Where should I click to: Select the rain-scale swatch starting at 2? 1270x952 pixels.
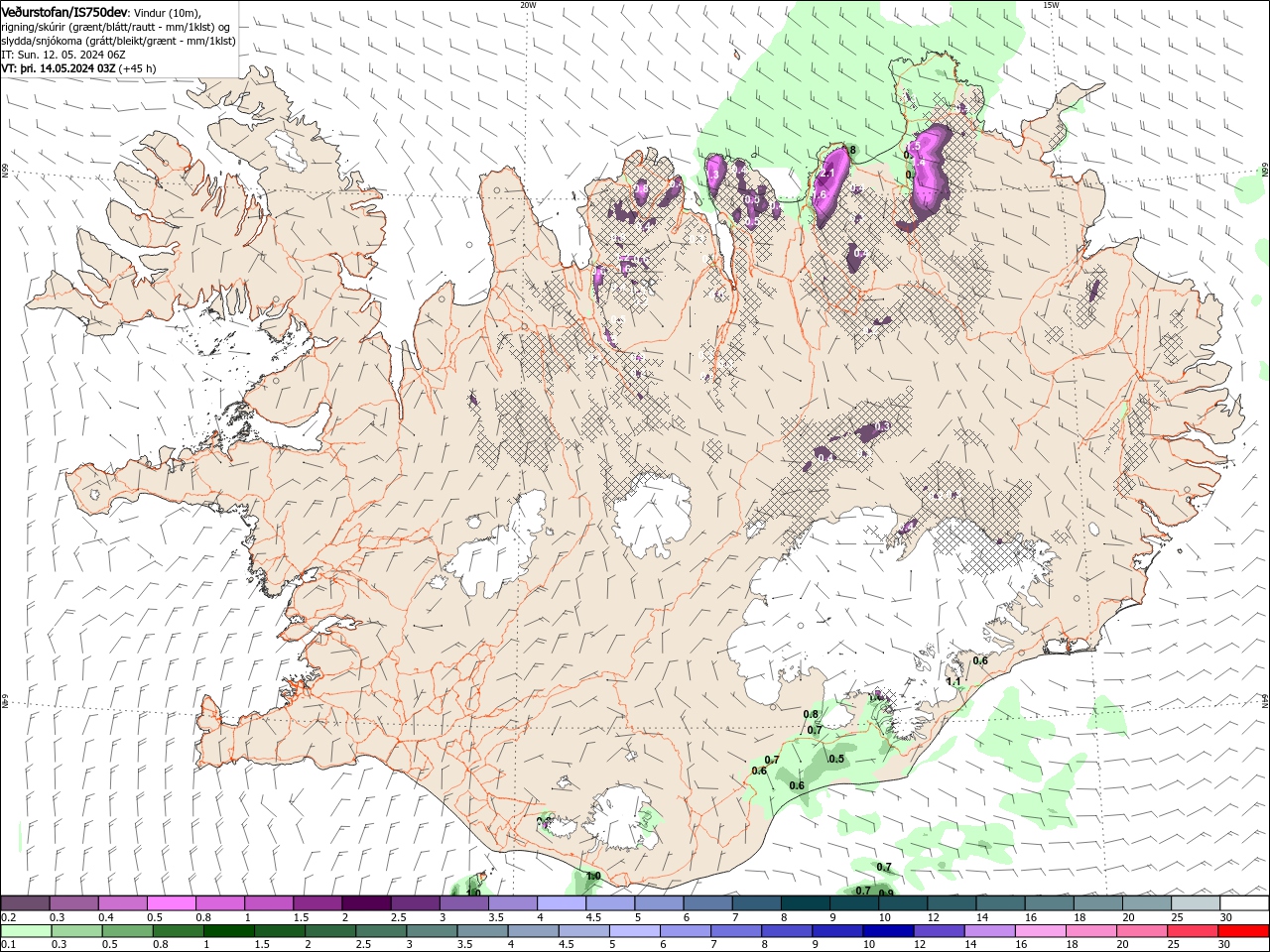(330, 931)
